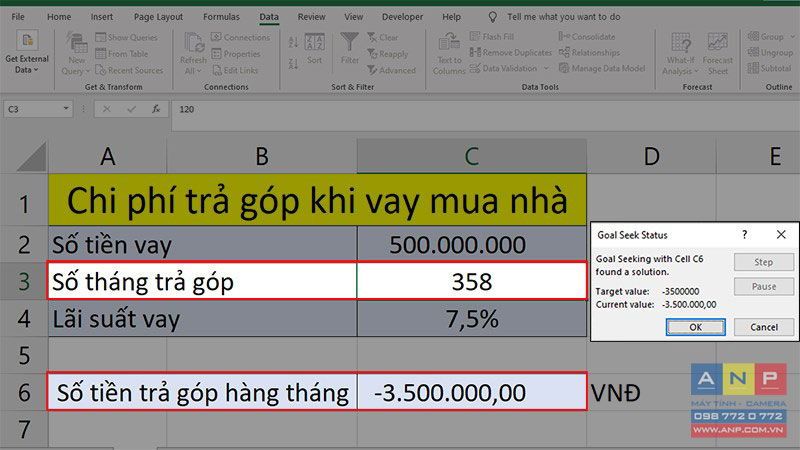Expand Data Validation dropdown arrow
Image resolution: width=800 pixels, height=450 pixels.
point(546,68)
